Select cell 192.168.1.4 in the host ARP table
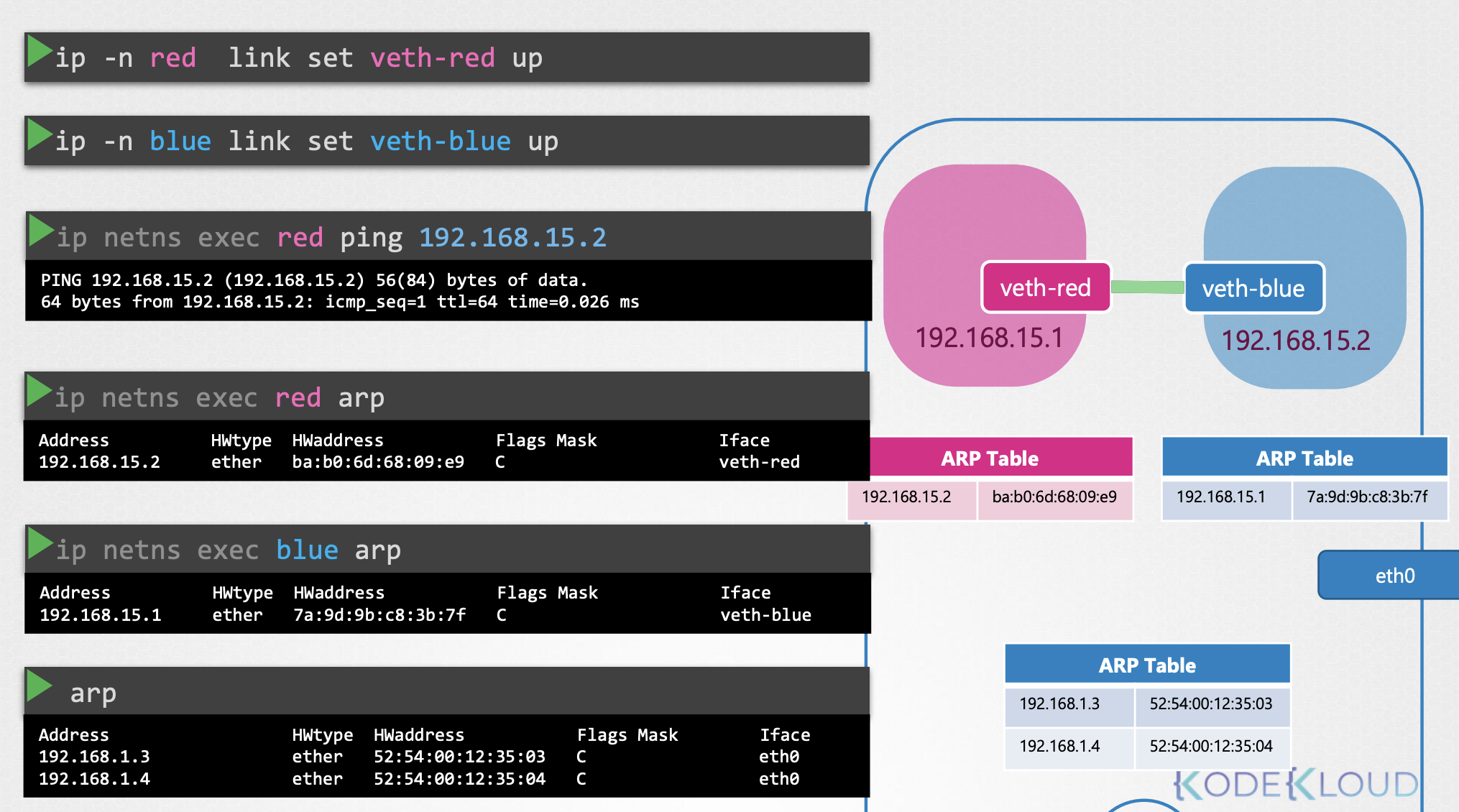 click(x=1069, y=748)
